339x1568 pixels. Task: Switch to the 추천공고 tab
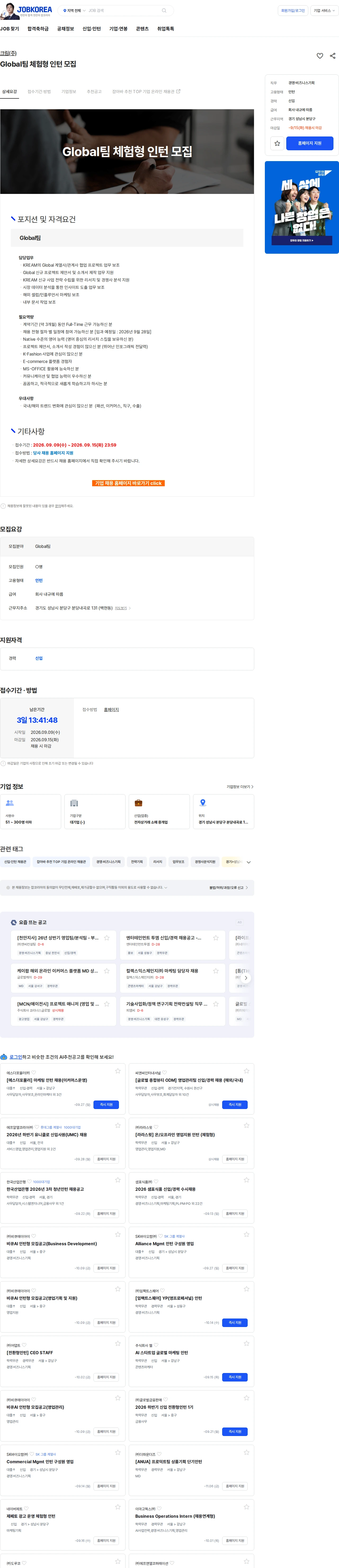[x=94, y=91]
